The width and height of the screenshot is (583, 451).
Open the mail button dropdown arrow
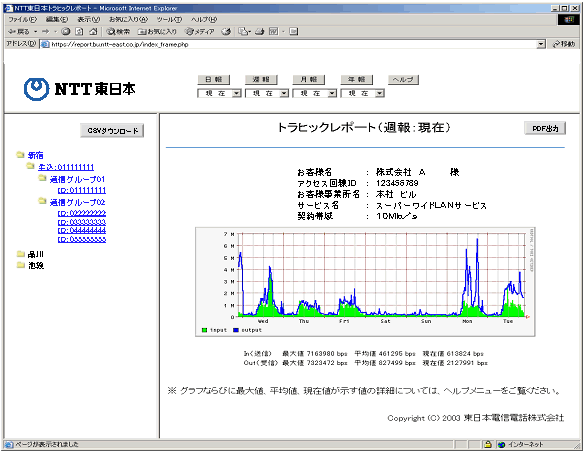pyautogui.click(x=250, y=32)
